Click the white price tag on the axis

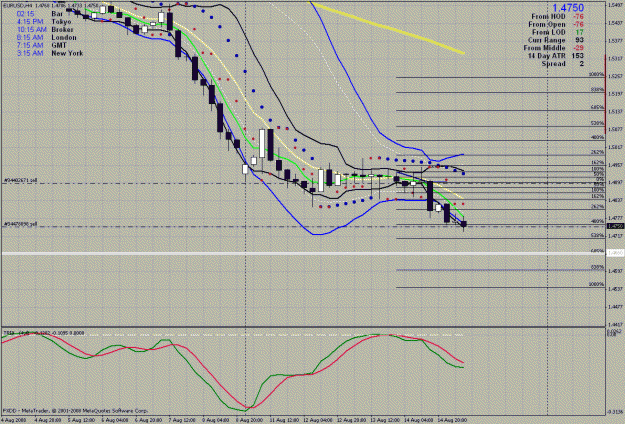616,253
